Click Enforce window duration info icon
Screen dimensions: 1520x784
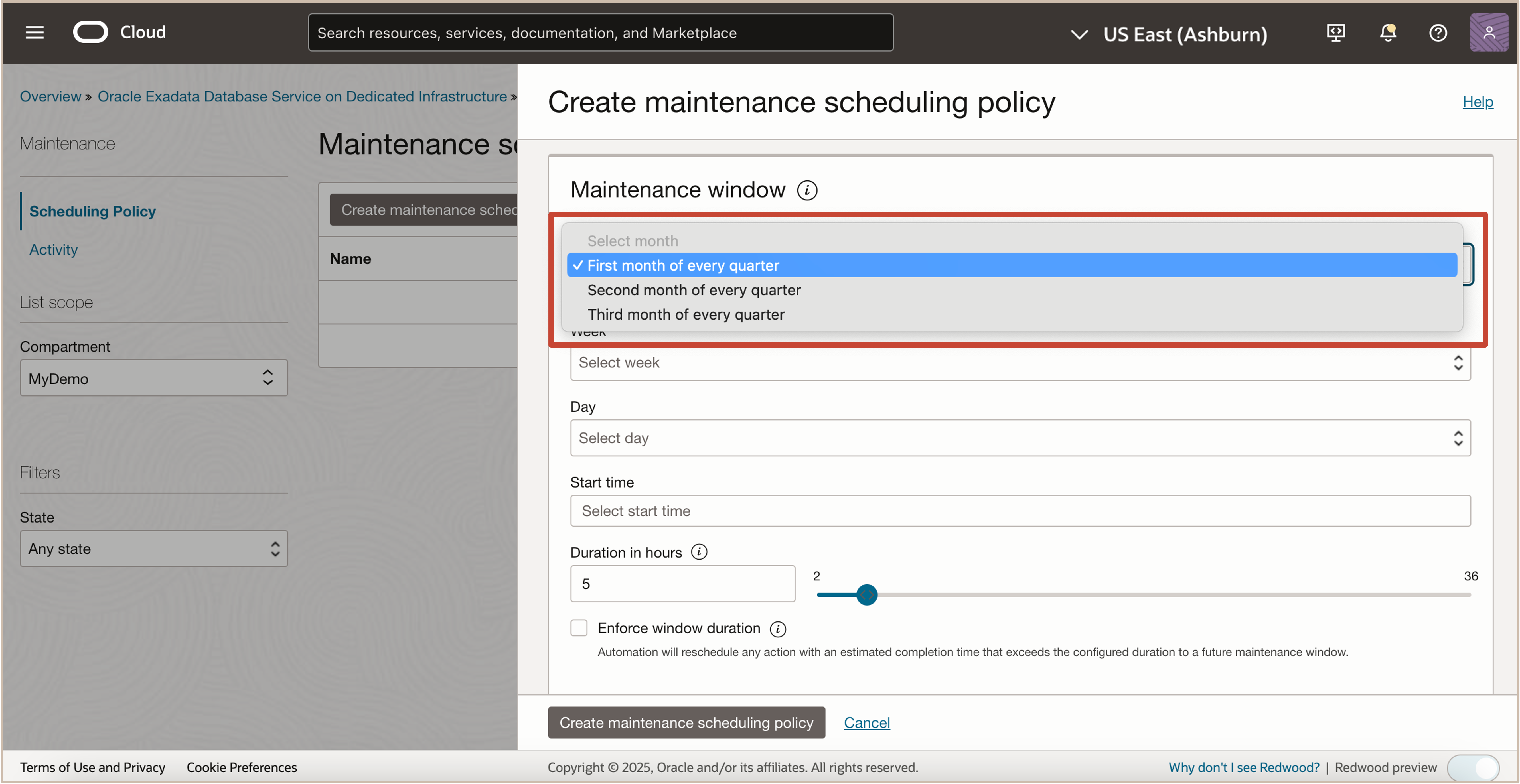click(778, 629)
